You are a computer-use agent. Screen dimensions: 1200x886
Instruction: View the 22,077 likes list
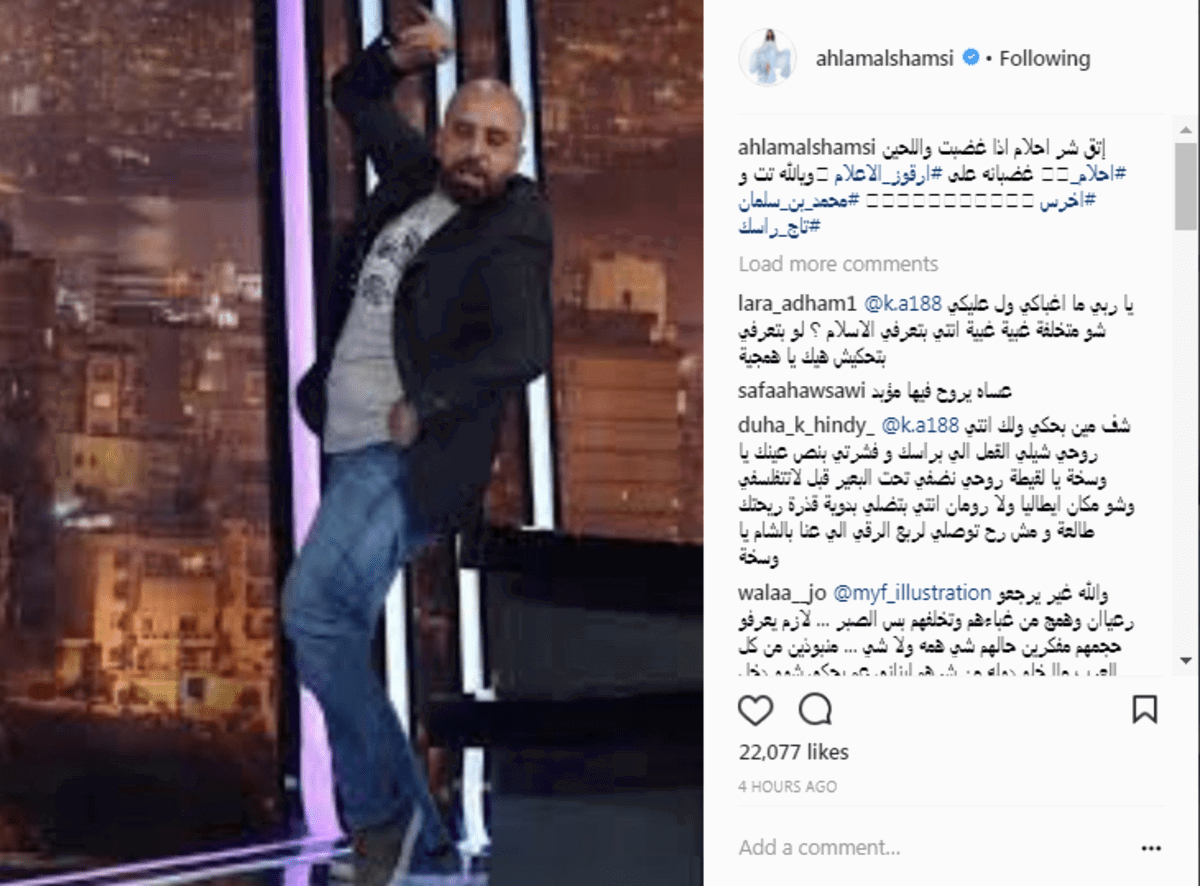794,752
